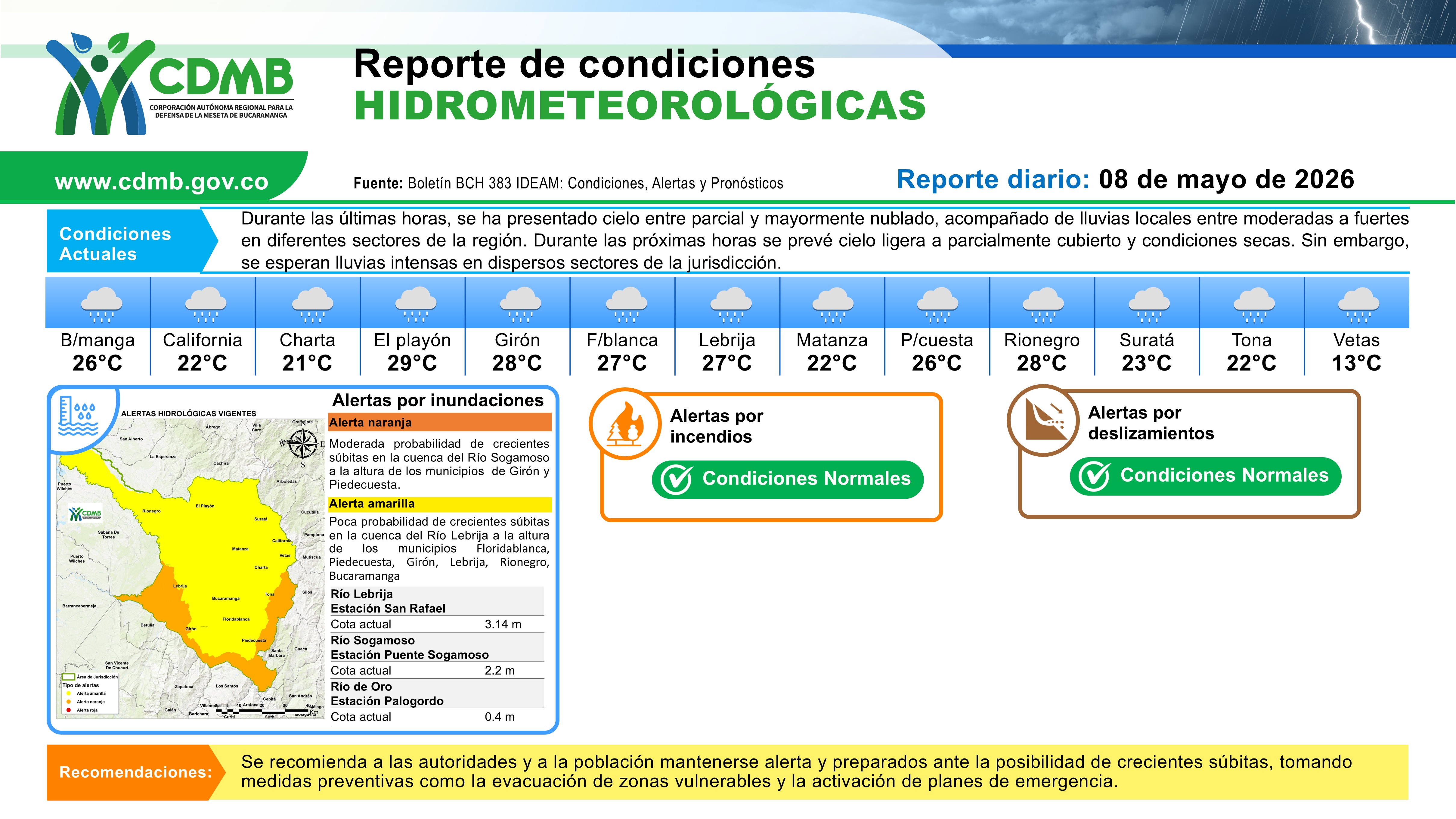Click Bucaramanga on the alert map
The width and height of the screenshot is (1456, 819).
(x=225, y=598)
